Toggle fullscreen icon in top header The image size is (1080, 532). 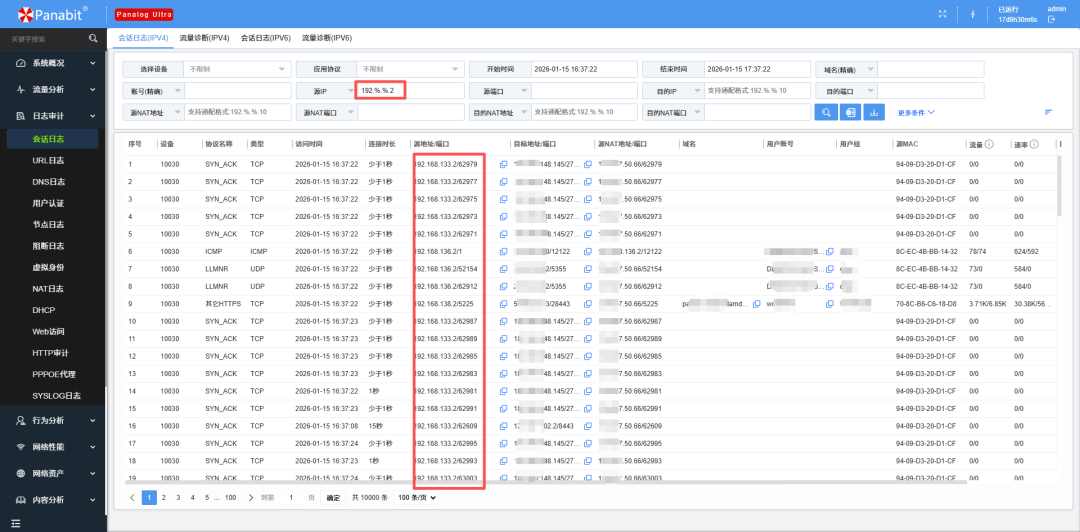(x=943, y=14)
